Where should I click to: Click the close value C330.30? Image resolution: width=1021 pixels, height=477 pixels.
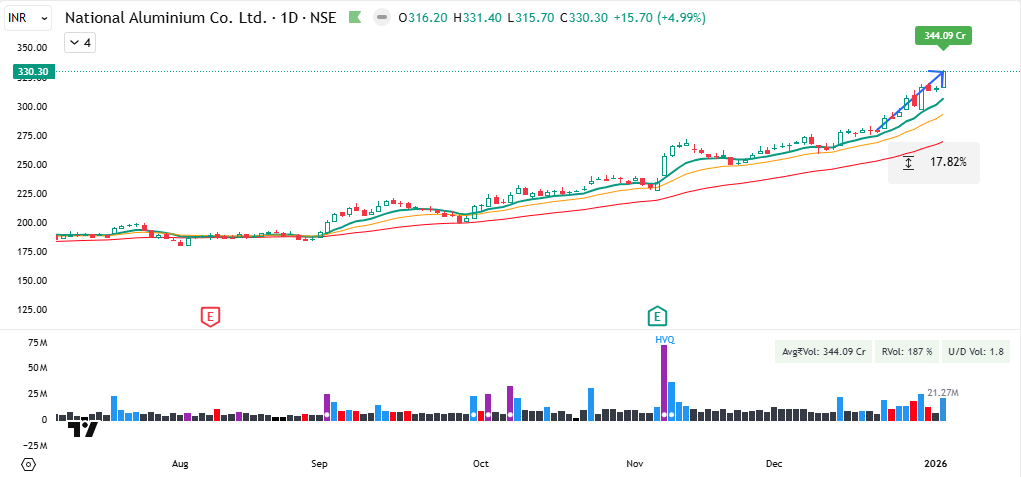click(x=584, y=18)
